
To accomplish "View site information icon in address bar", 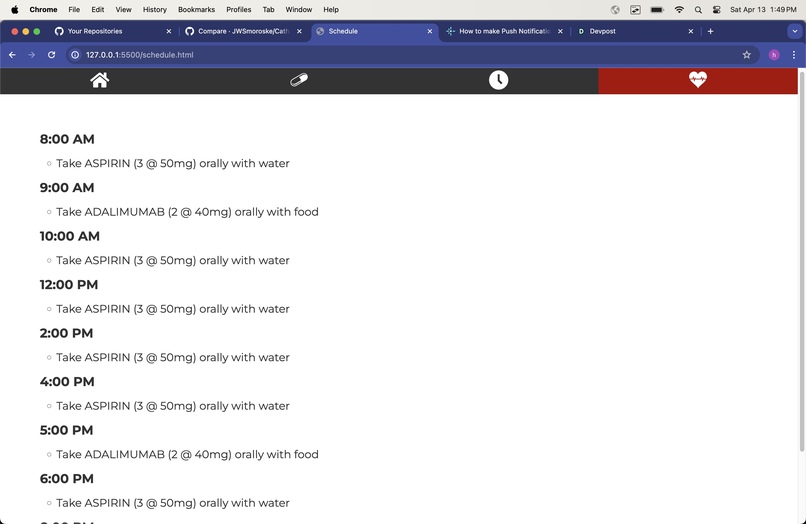I will coord(75,55).
